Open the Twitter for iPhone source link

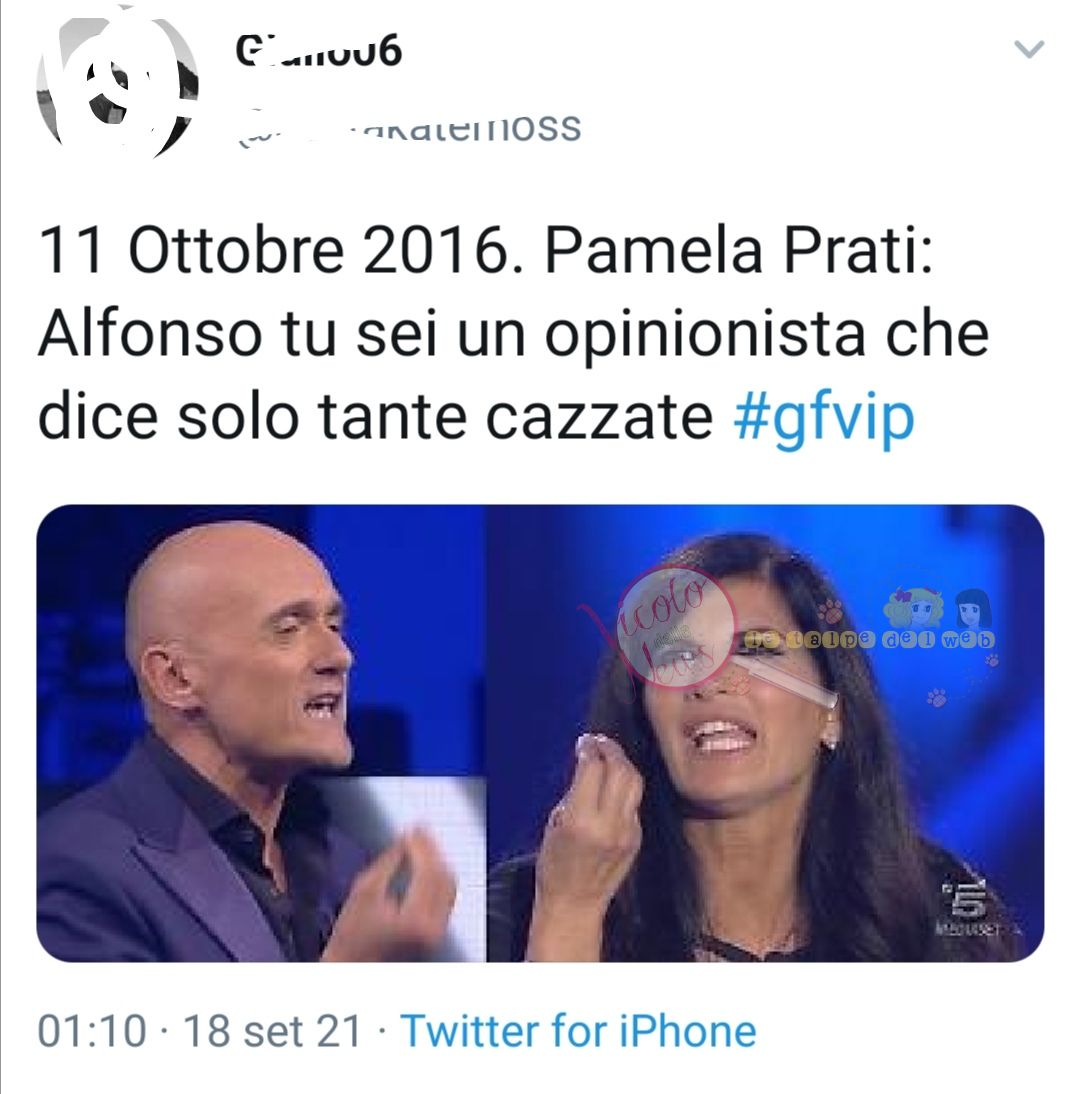click(x=578, y=1031)
